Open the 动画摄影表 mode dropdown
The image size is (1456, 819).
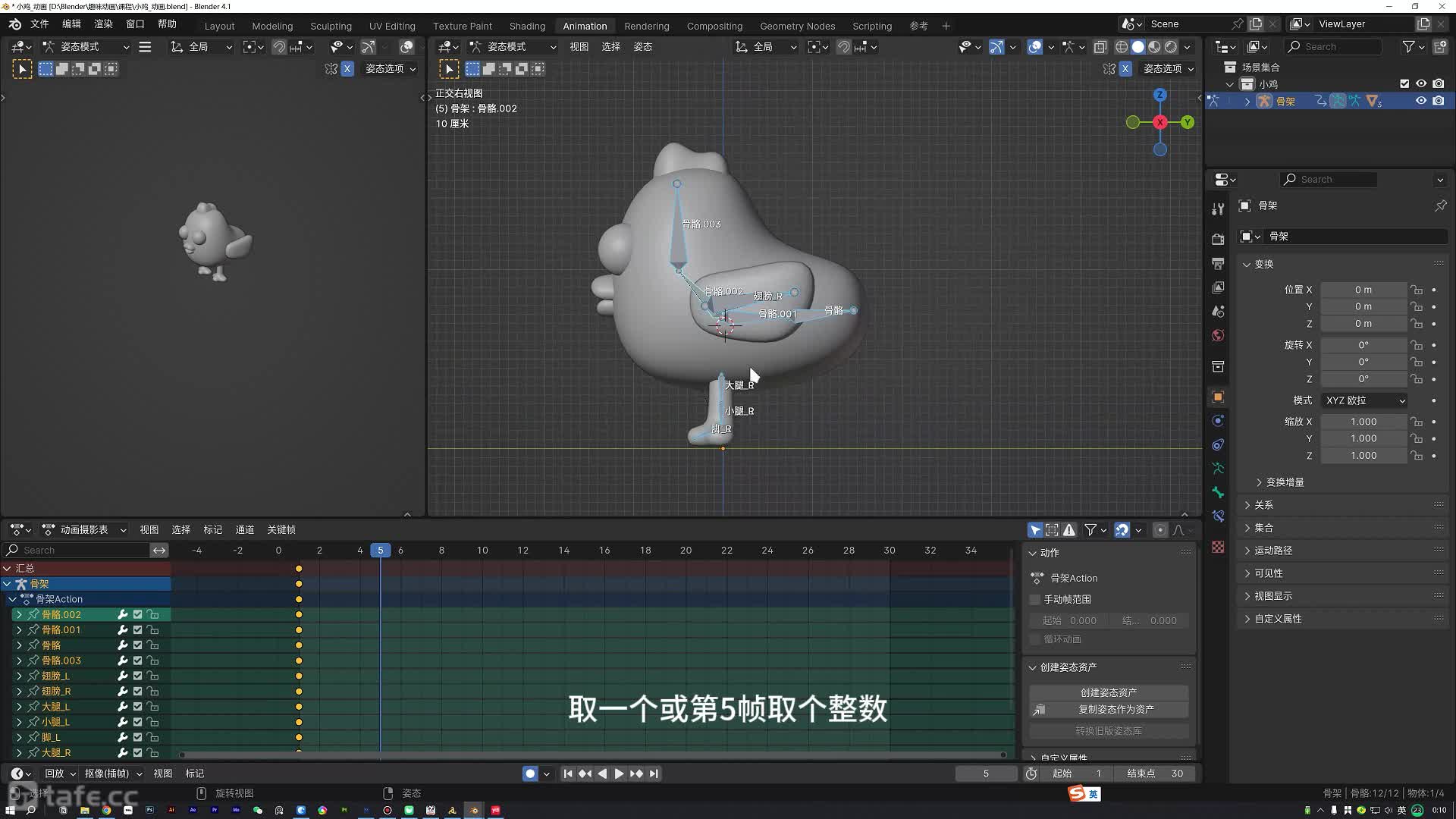click(x=84, y=530)
